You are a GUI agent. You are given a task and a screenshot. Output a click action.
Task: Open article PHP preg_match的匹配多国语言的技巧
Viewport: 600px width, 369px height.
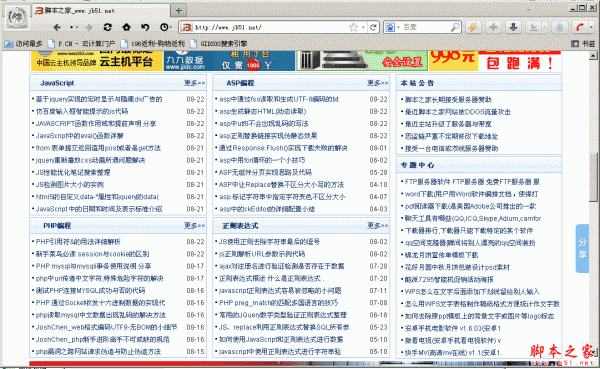279,303
